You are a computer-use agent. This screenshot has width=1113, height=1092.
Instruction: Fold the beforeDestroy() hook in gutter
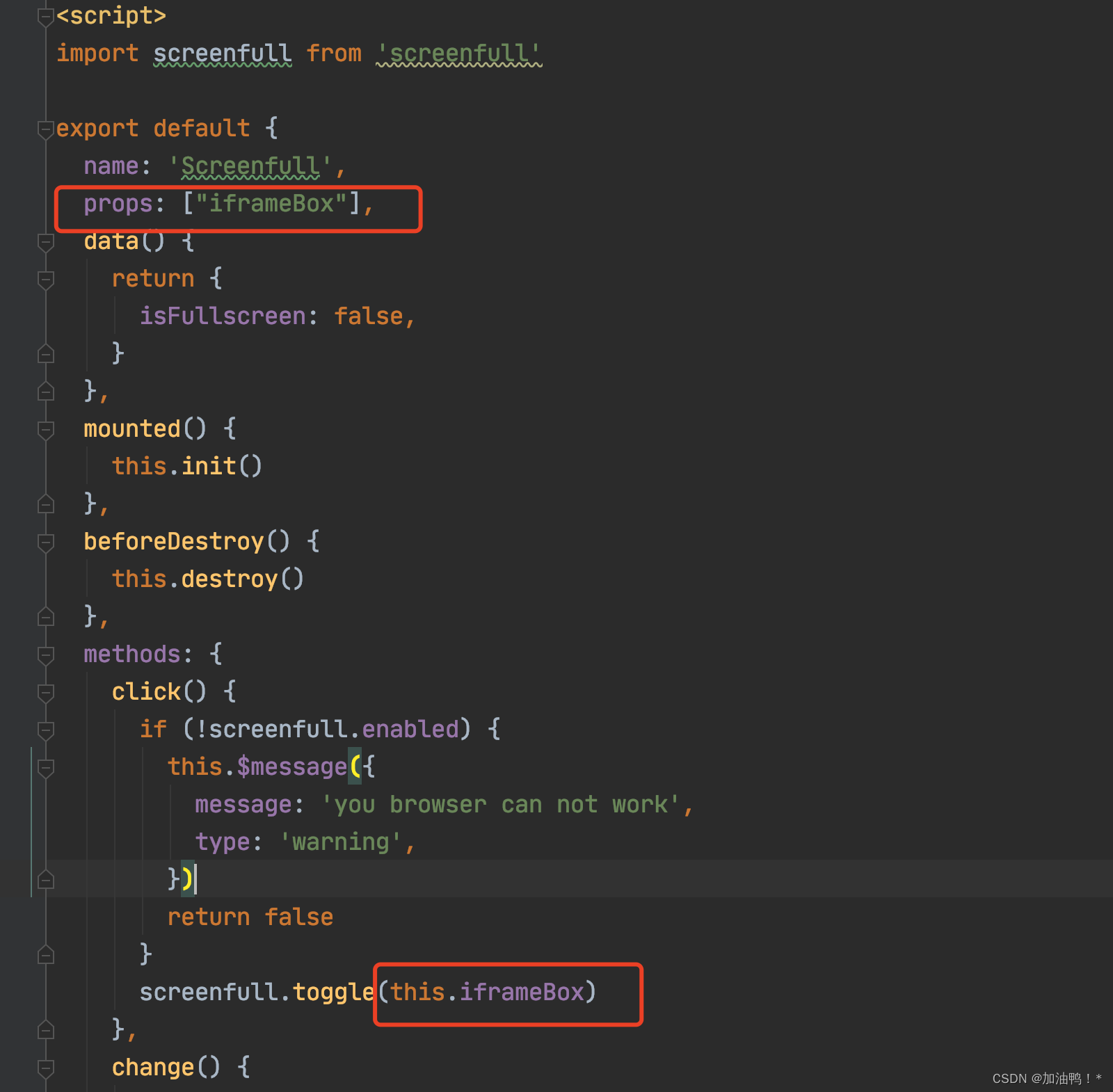46,542
